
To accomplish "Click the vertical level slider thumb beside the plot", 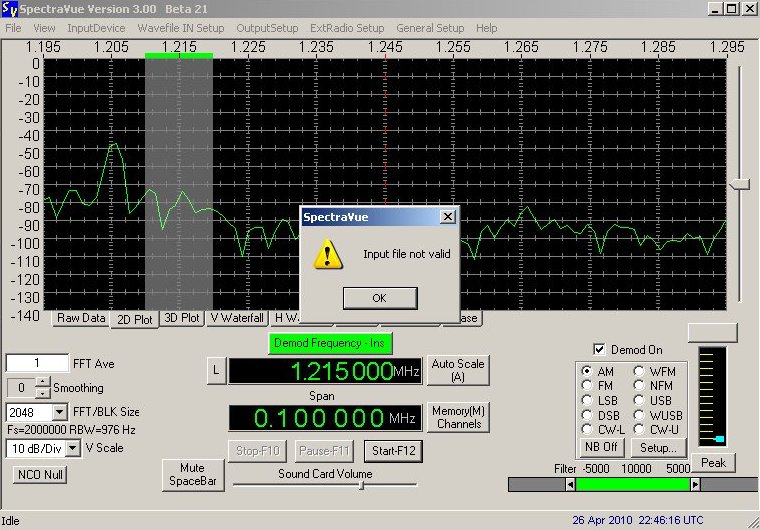I will [x=740, y=184].
